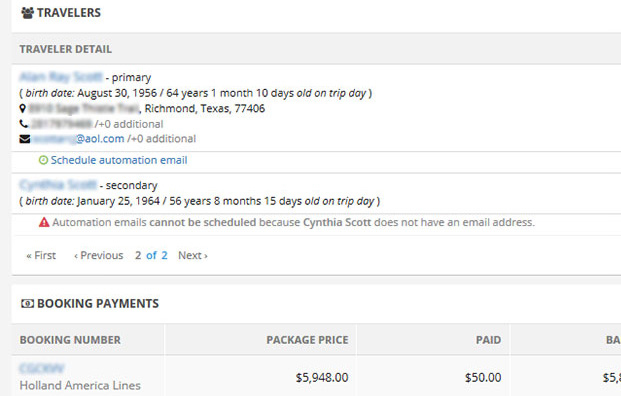This screenshot has height=396, width=621.
Task: Click the phone icon beside blurred number
Action: 23,124
